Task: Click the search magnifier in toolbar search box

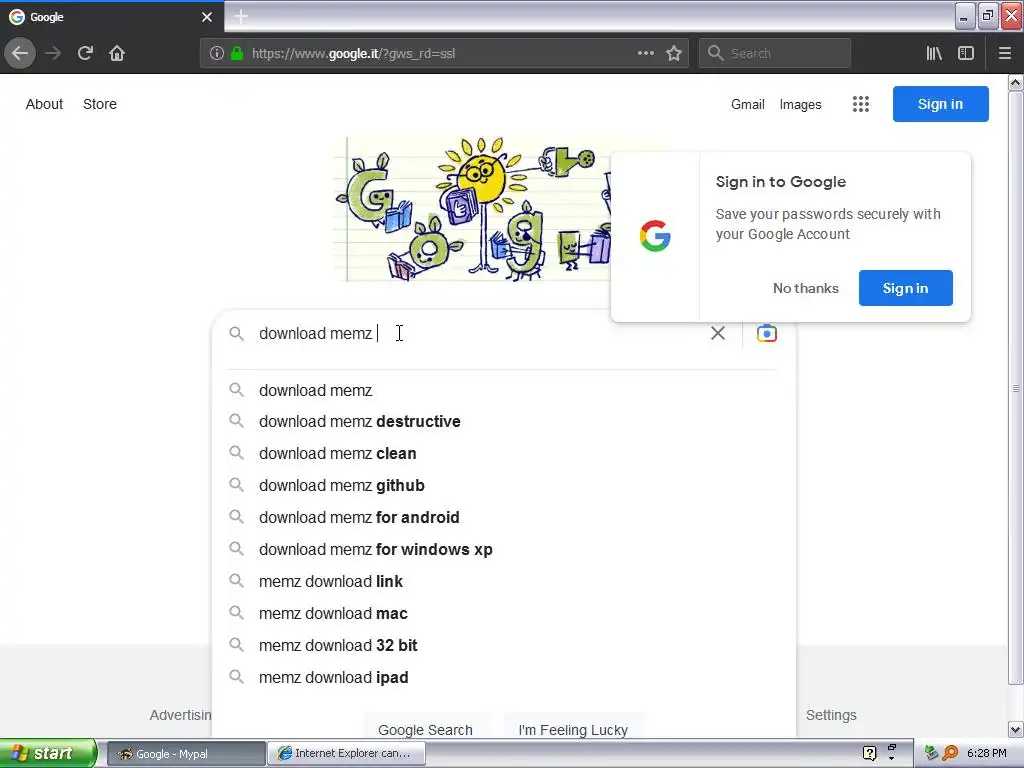Action: [715, 53]
